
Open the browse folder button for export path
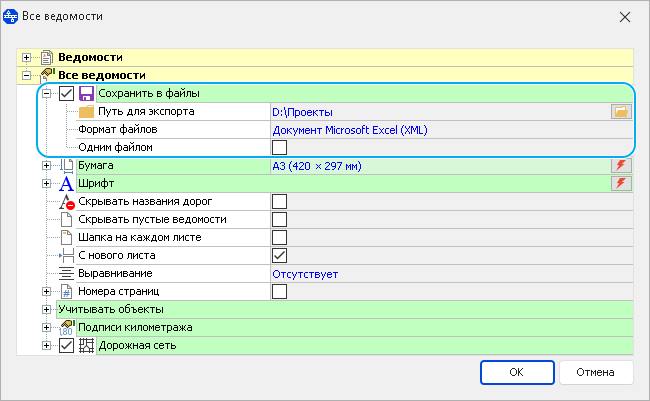click(x=621, y=112)
